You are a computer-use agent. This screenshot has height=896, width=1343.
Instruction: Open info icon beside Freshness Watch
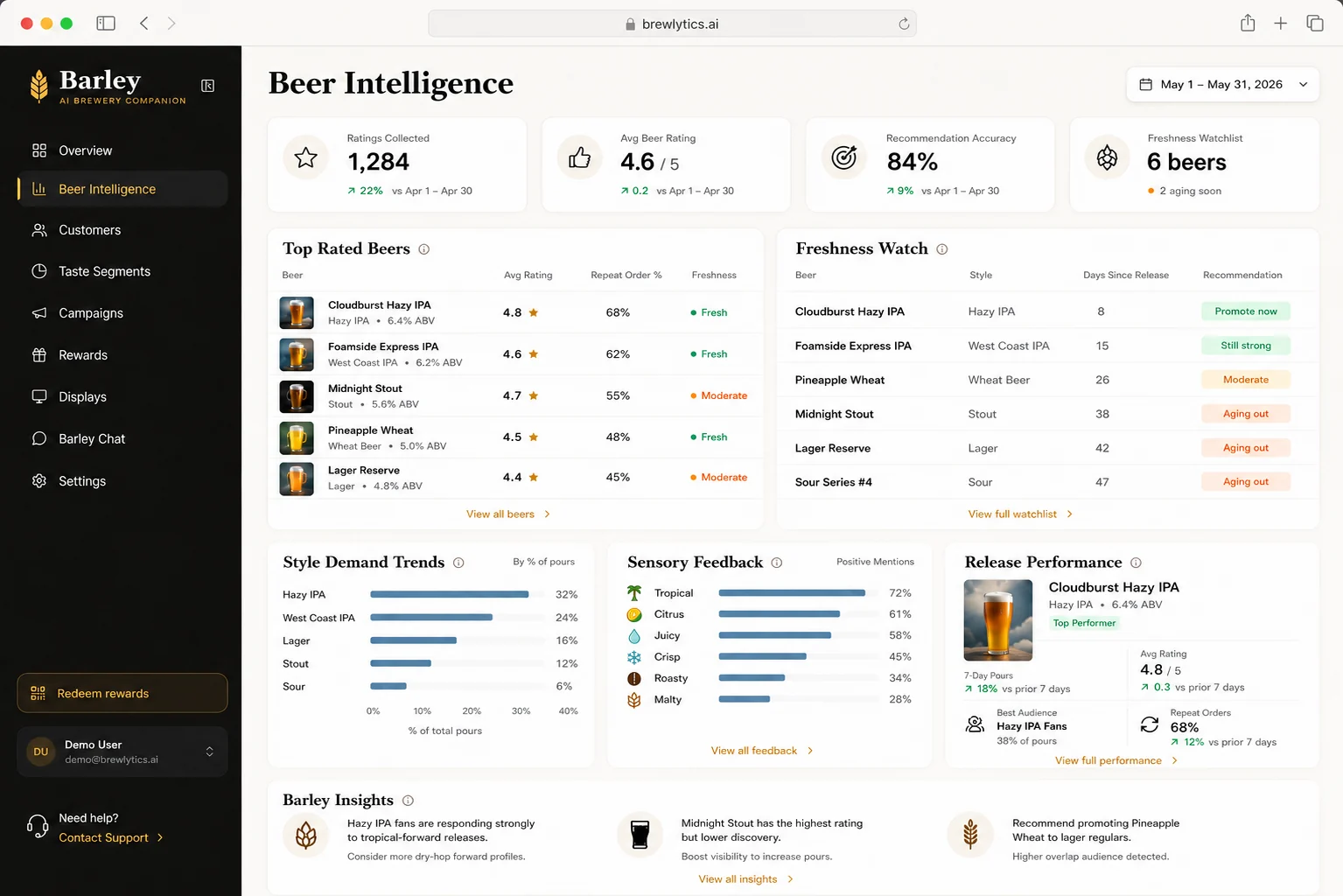point(942,249)
